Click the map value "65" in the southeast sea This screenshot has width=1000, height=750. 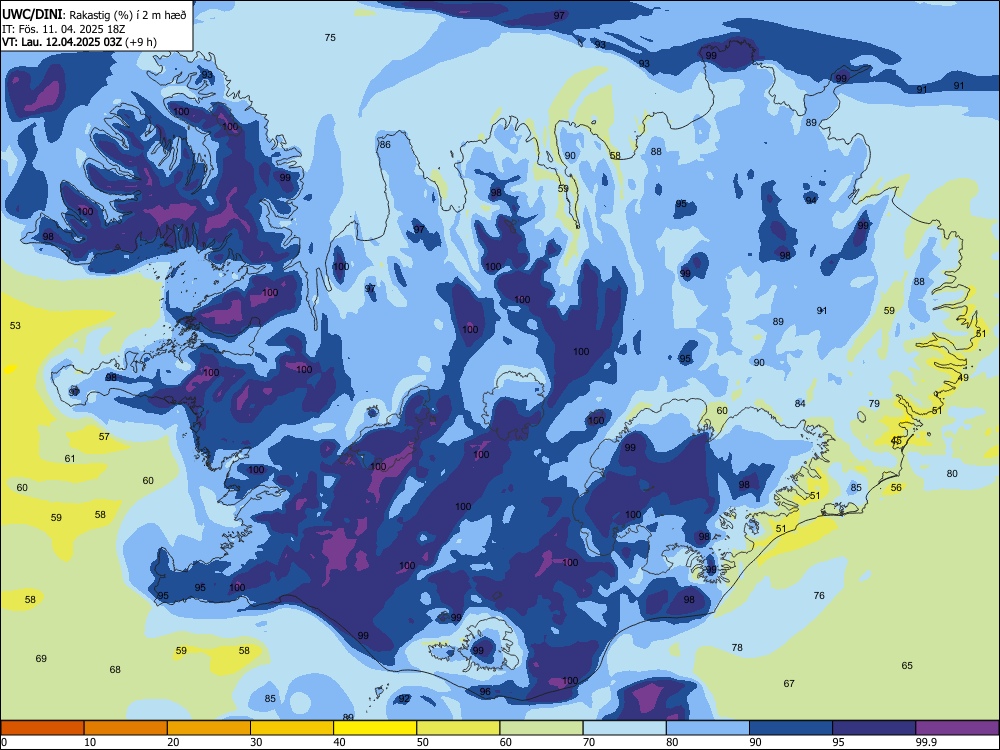point(907,666)
